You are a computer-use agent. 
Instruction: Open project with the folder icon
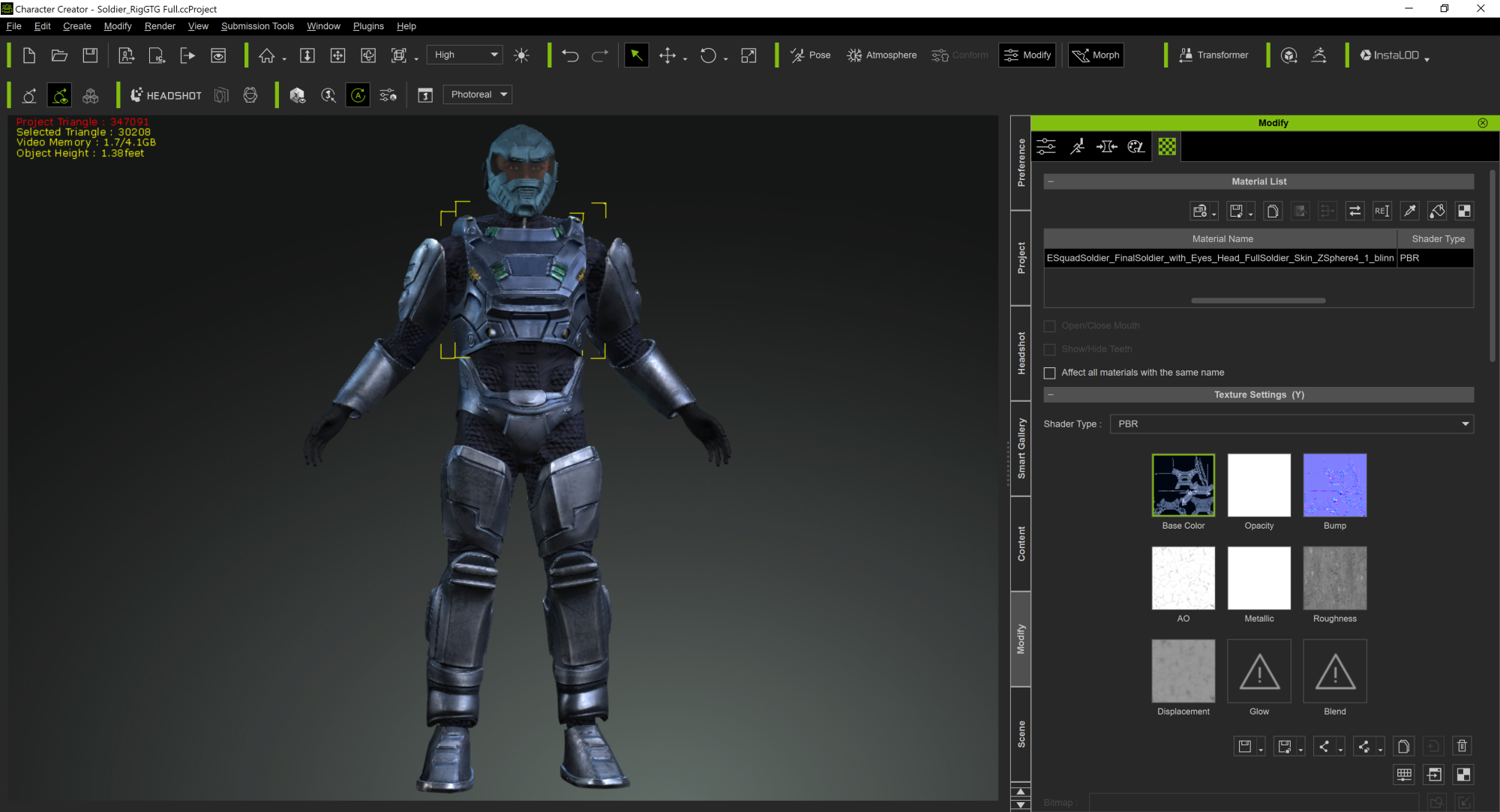(x=59, y=55)
